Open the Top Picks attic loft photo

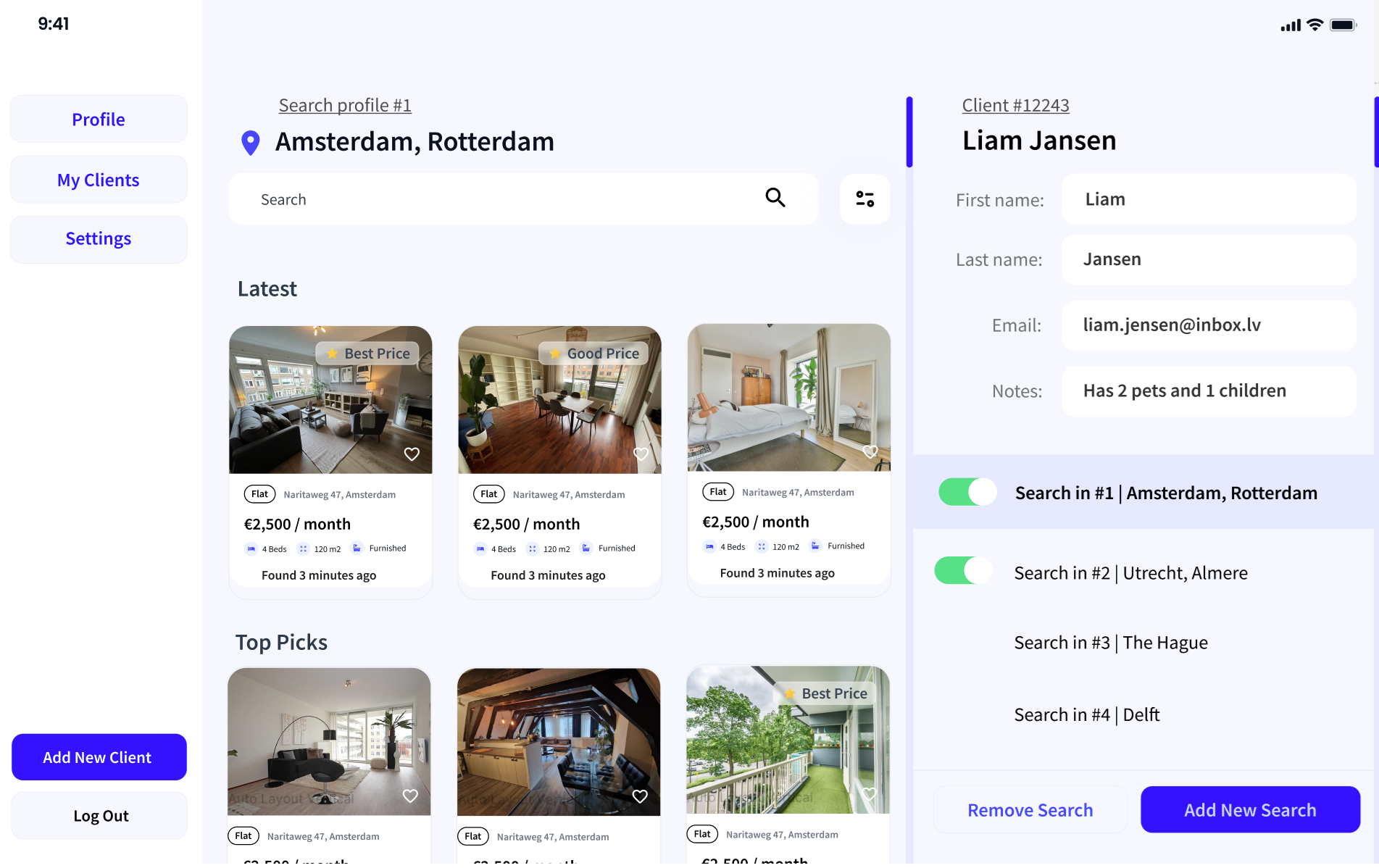[559, 742]
